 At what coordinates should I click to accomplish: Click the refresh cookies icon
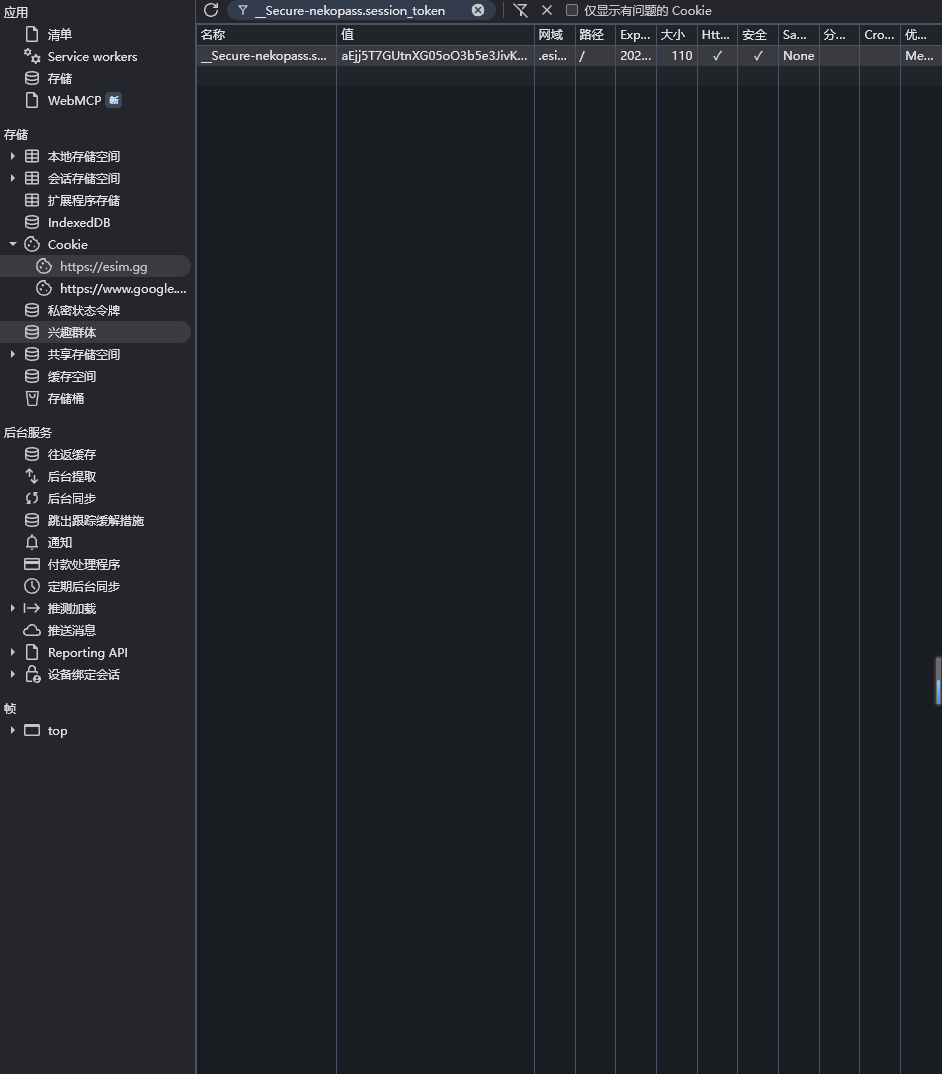[x=211, y=10]
